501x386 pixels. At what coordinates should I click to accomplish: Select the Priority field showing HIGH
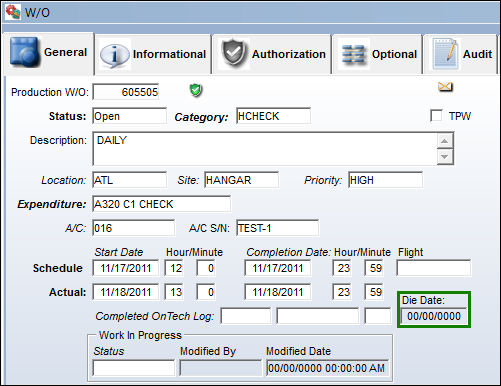(x=385, y=180)
